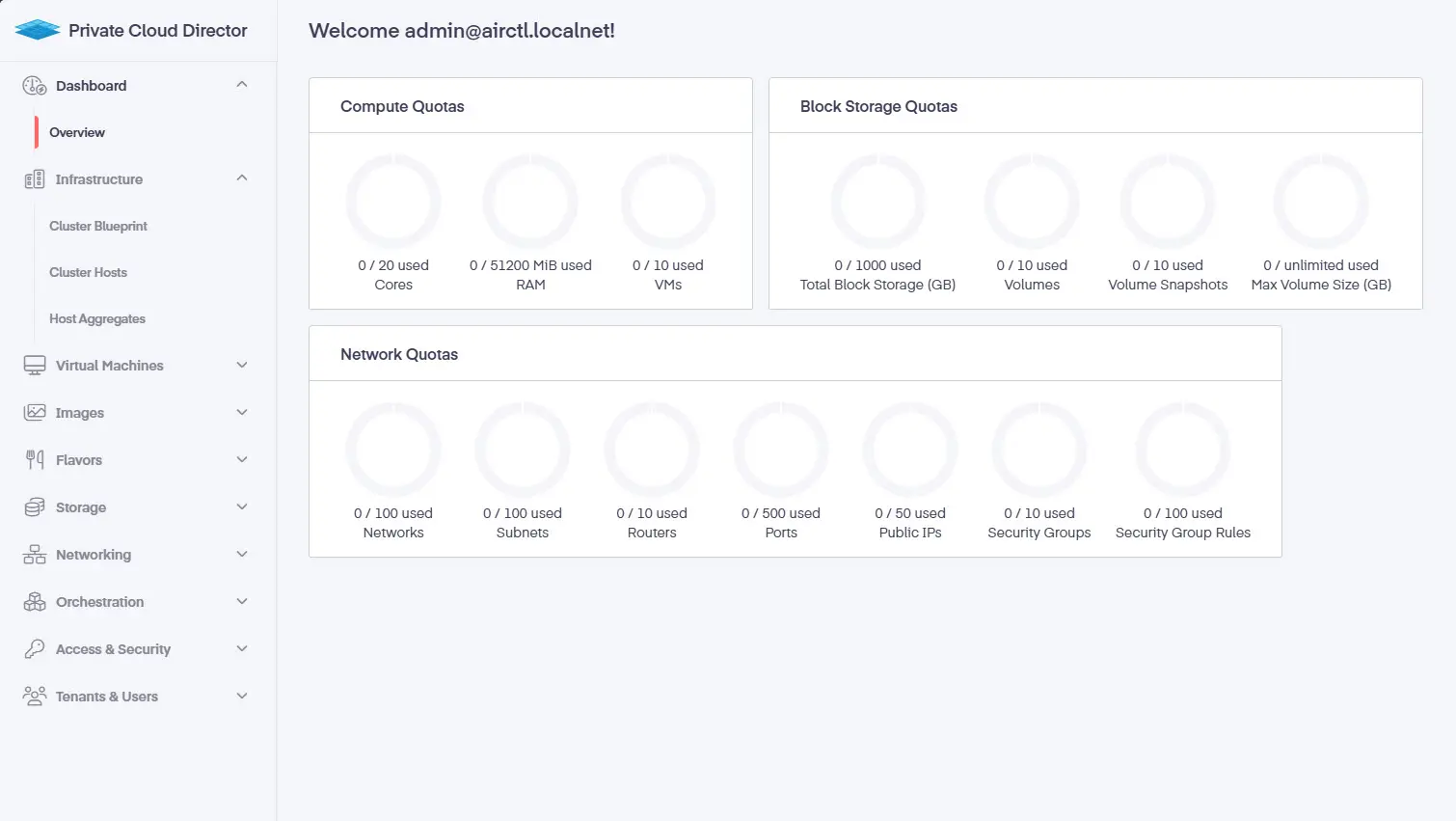Click the Storage database icon
The image size is (1456, 821).
[35, 507]
